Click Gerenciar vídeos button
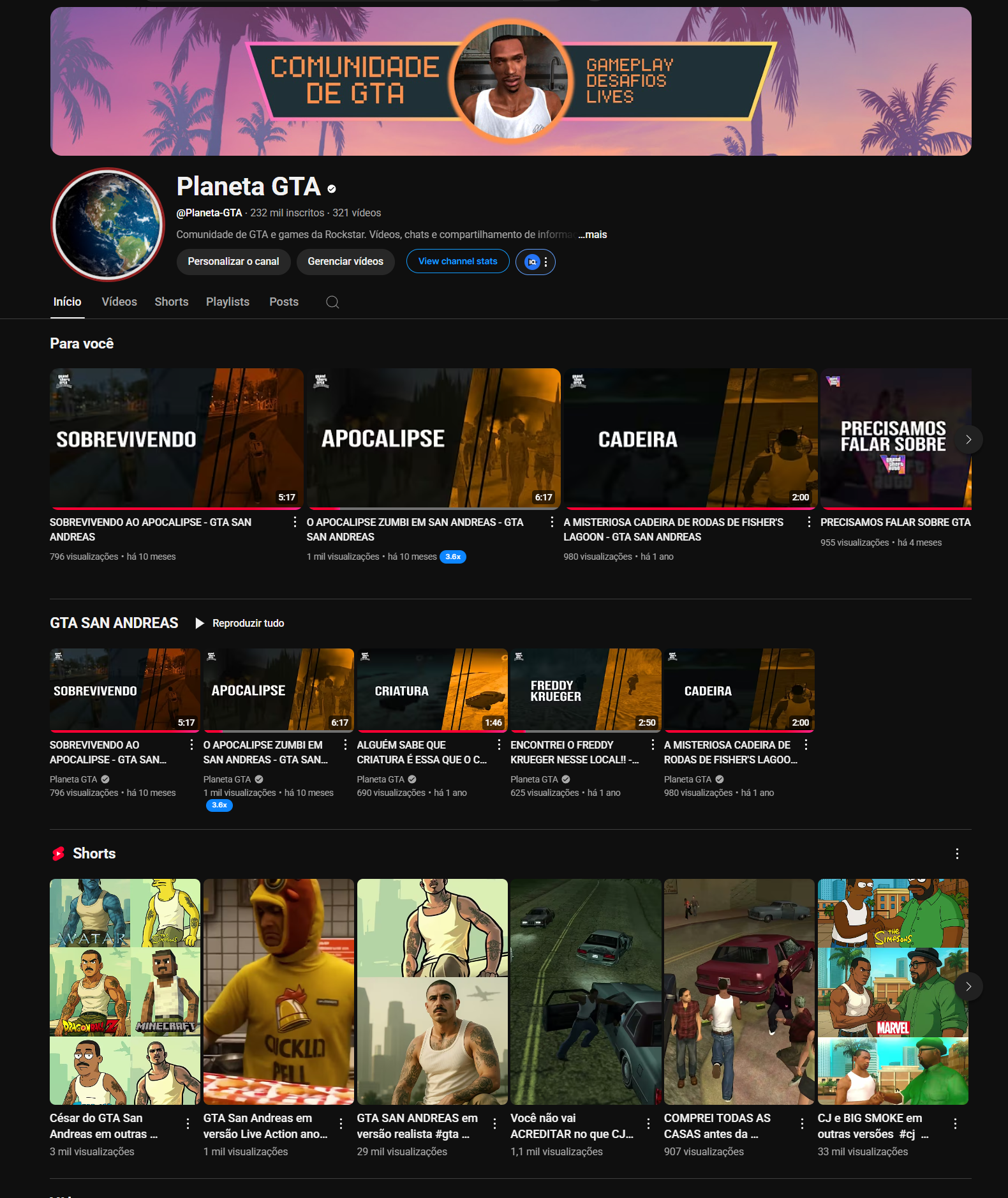1008x1198 pixels. [346, 262]
